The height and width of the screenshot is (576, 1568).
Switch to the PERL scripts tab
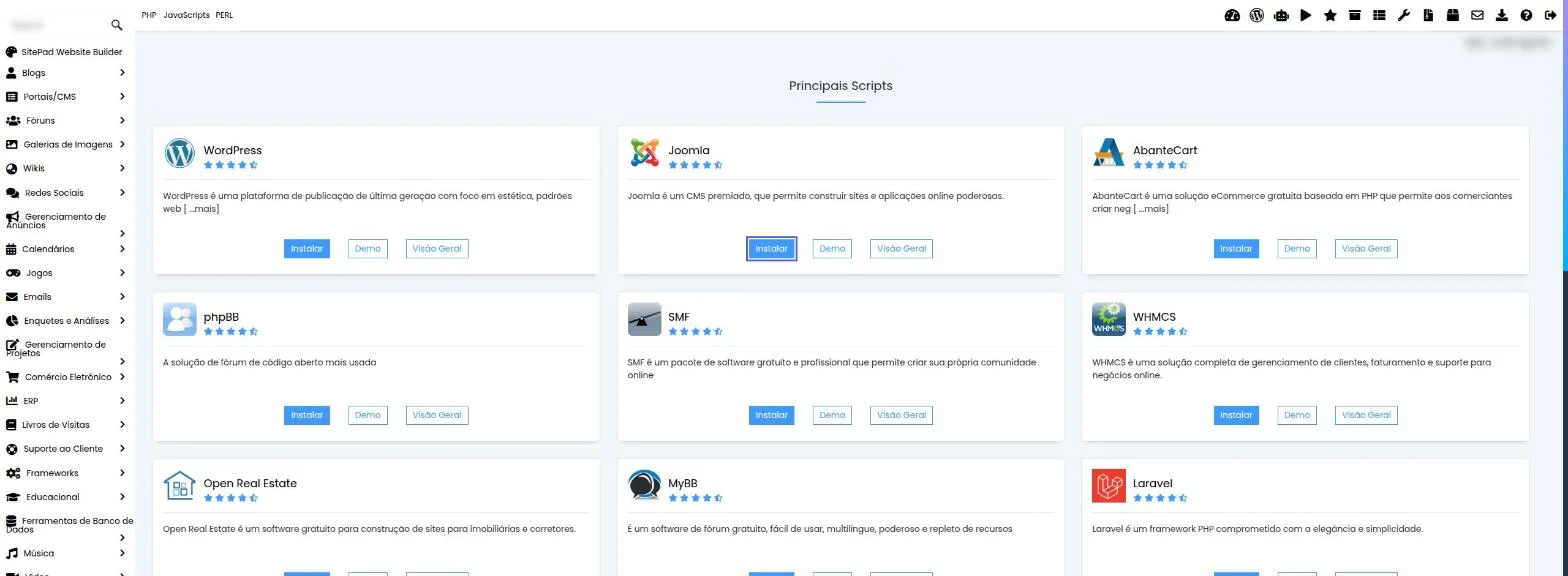point(224,15)
